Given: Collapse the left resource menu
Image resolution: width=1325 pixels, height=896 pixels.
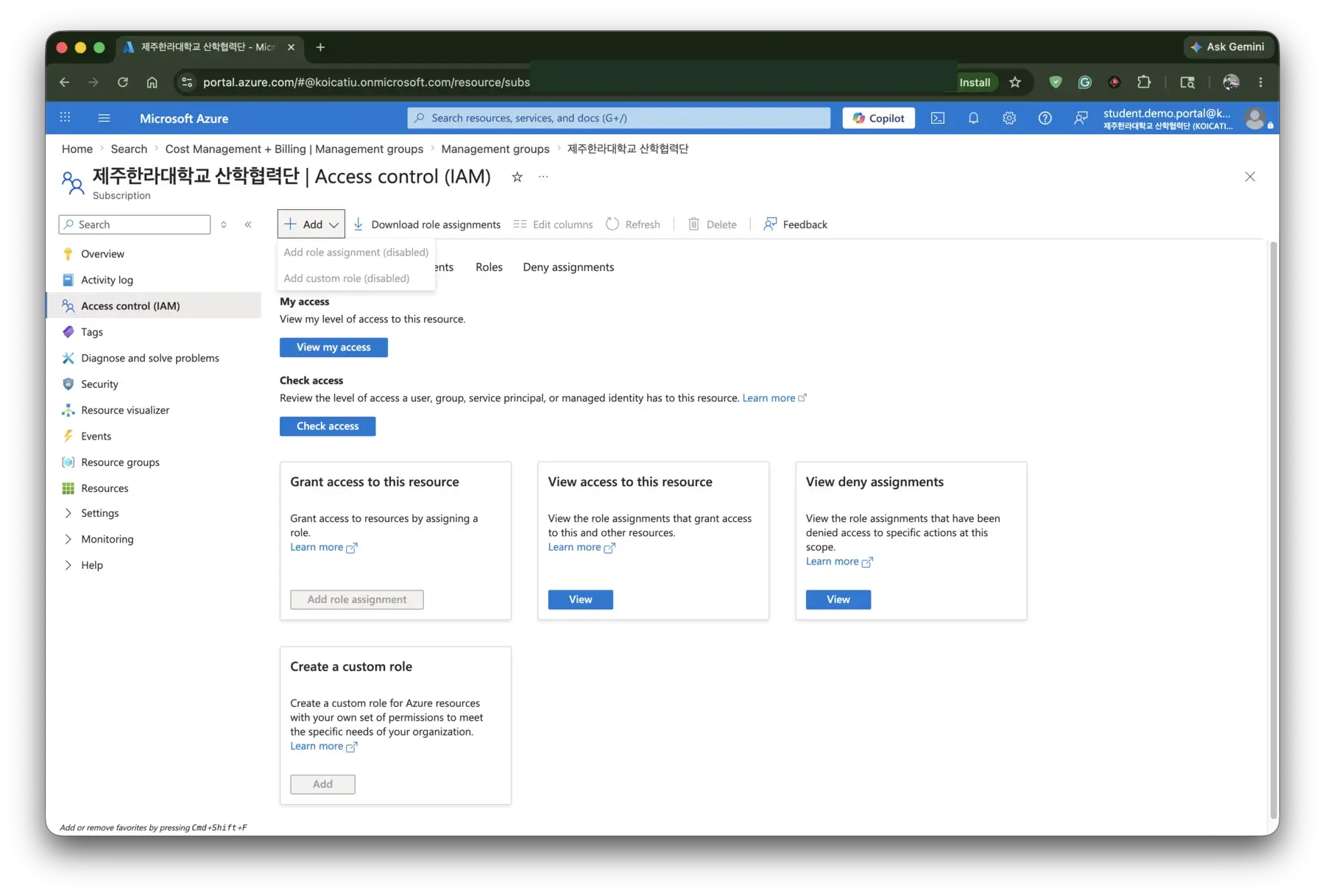Looking at the screenshot, I should [248, 225].
